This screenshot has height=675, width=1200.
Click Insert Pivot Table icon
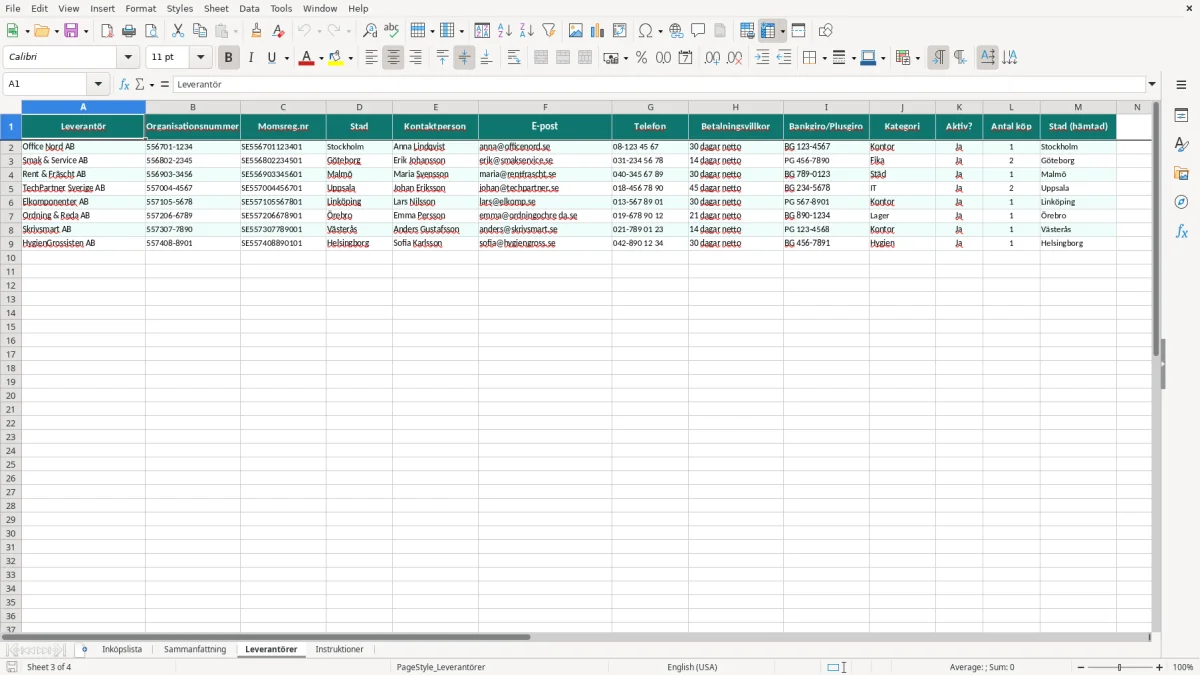619,31
